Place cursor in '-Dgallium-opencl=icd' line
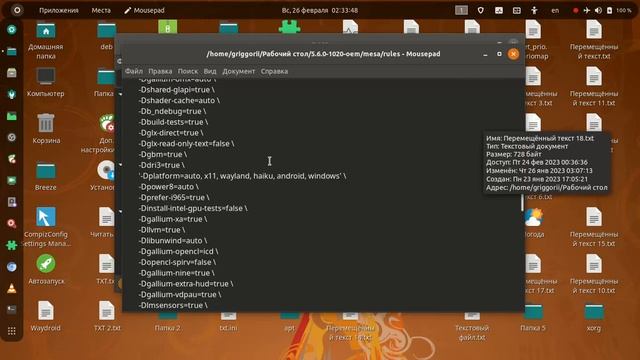 178,251
